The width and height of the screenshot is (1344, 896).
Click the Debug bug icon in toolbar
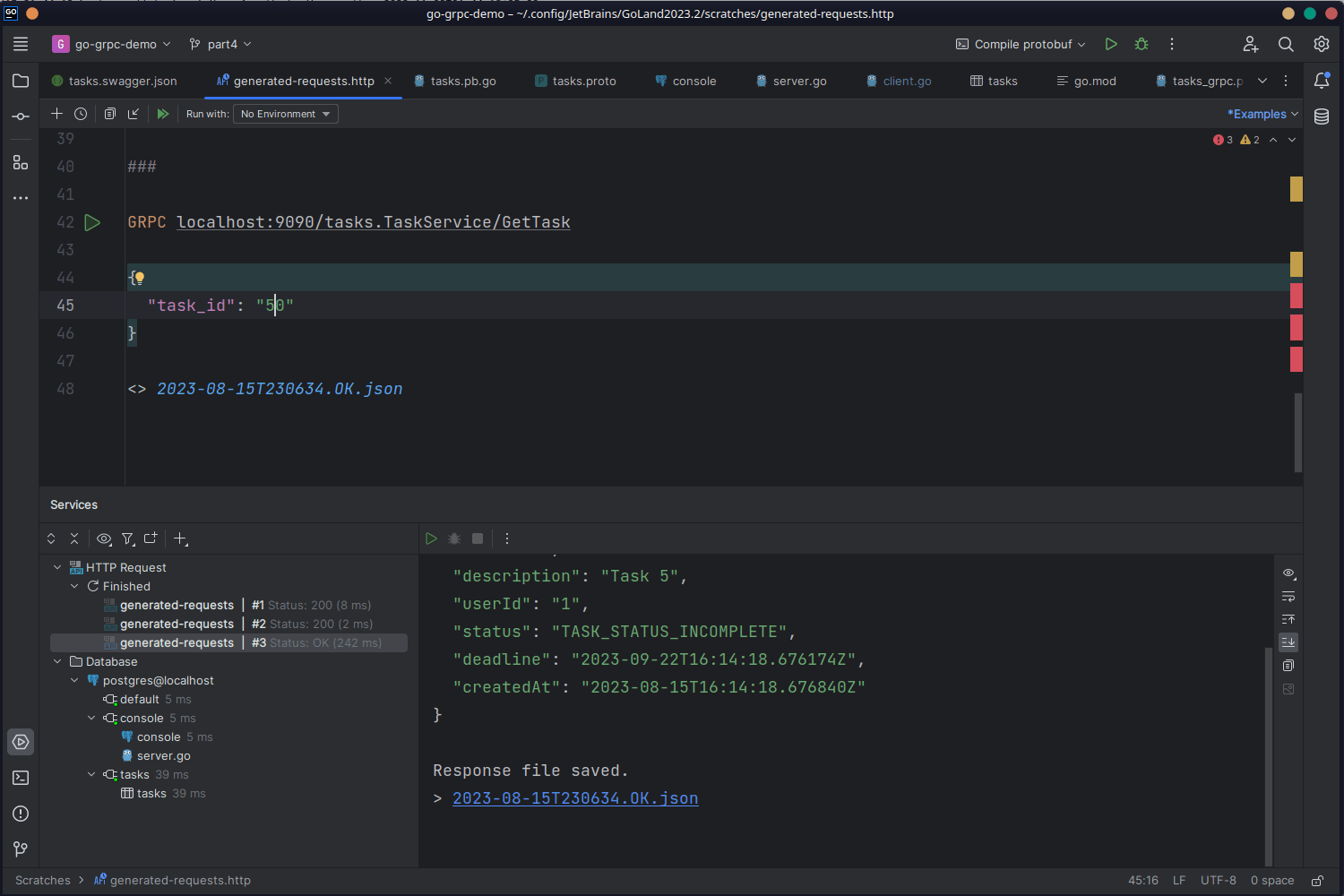tap(1142, 44)
